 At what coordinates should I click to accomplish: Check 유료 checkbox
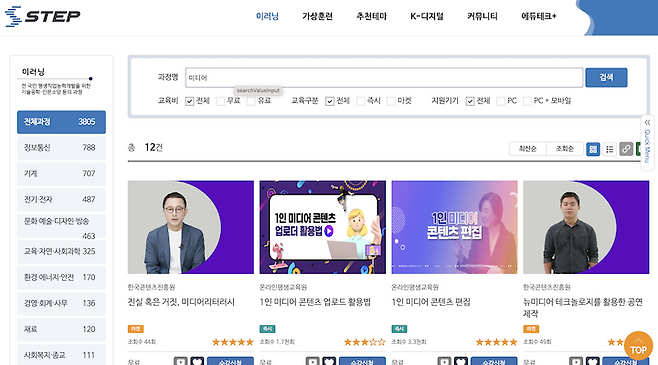251,101
